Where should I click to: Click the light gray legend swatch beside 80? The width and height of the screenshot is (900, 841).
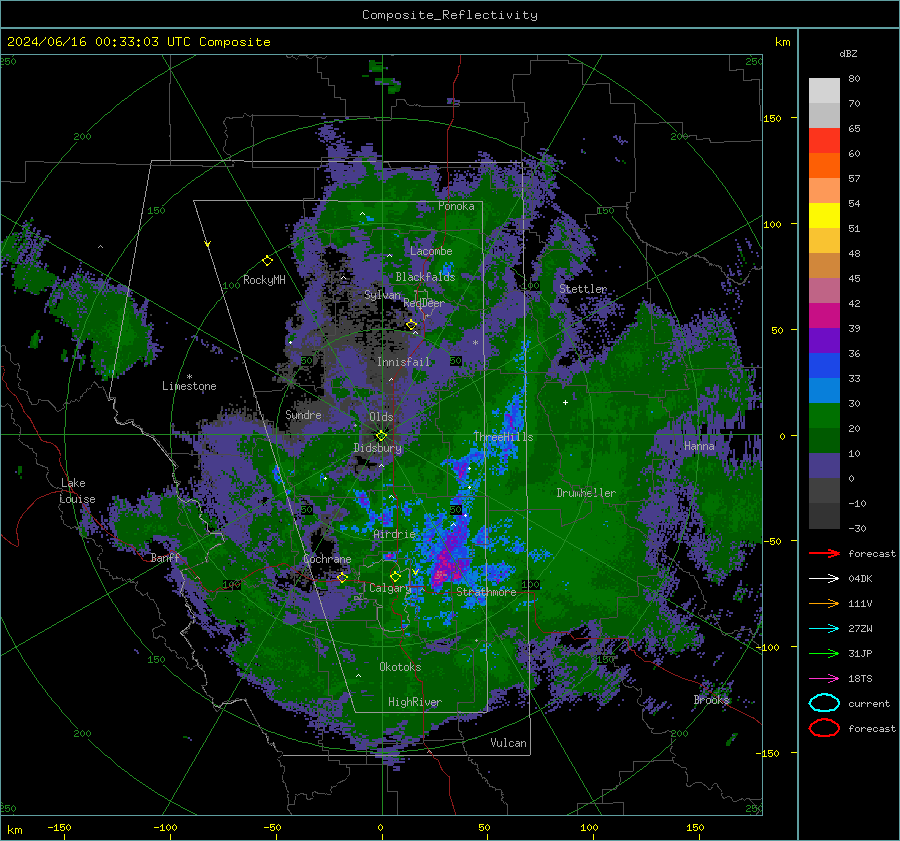click(x=824, y=91)
